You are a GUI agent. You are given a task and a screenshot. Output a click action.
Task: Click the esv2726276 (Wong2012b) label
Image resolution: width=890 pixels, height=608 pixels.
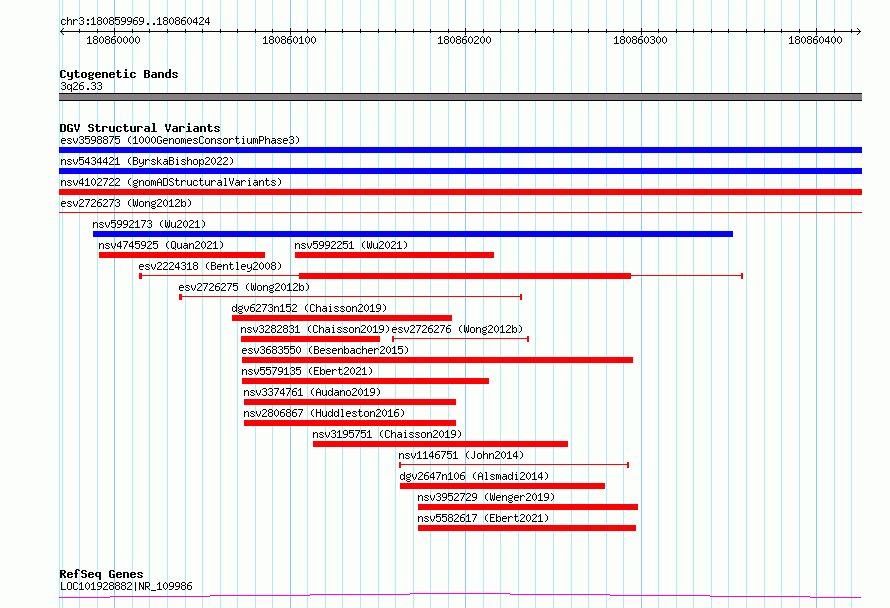pos(457,329)
